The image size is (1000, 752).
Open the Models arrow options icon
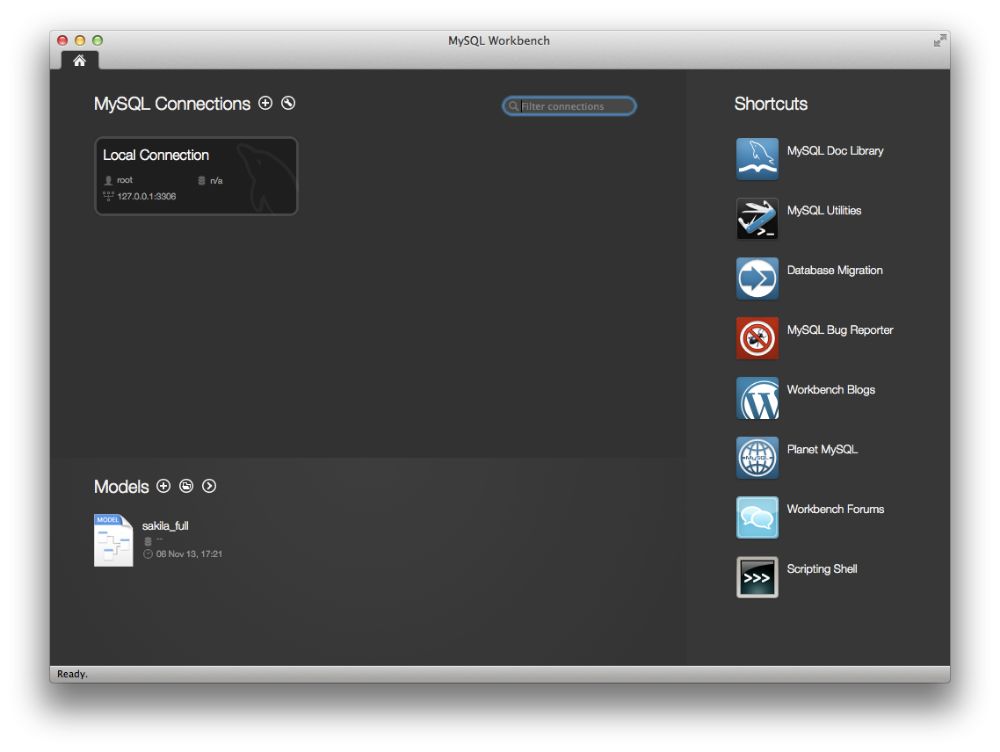pos(209,486)
